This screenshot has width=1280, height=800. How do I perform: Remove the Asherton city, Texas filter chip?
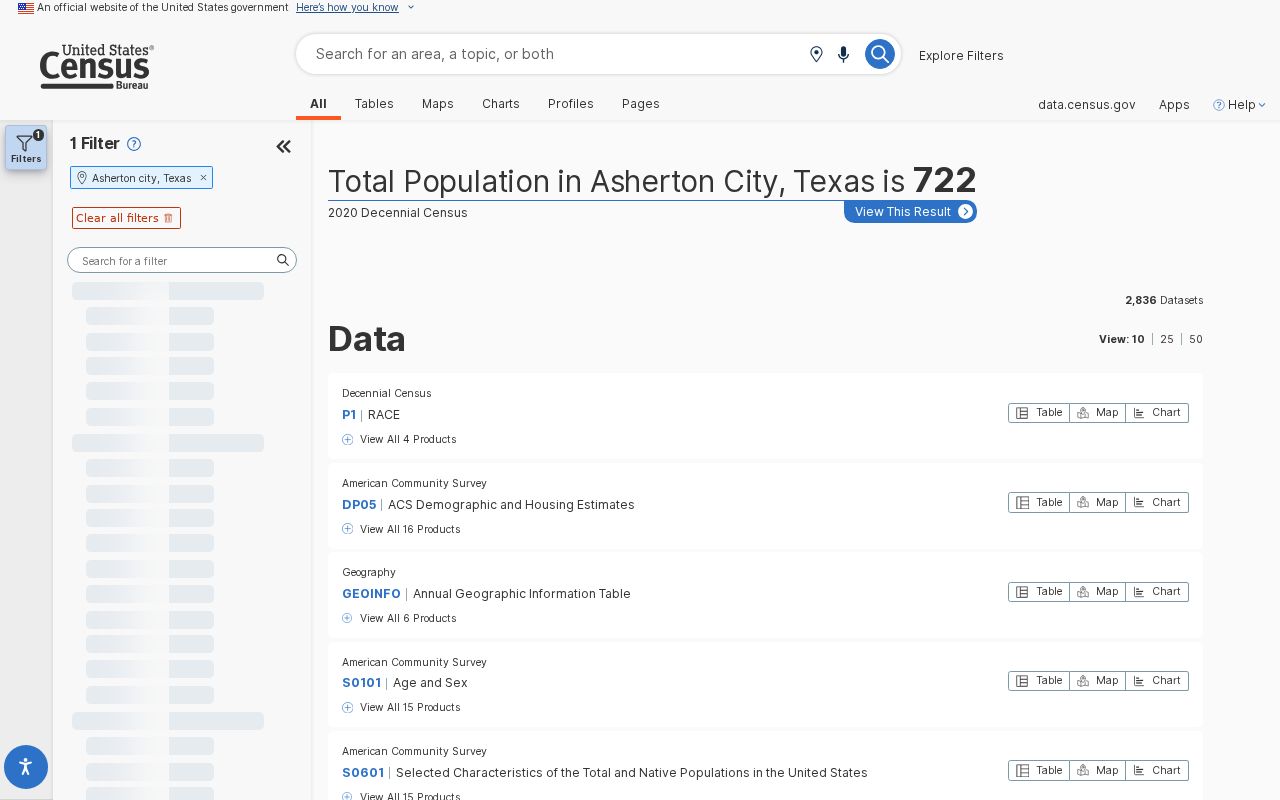203,178
